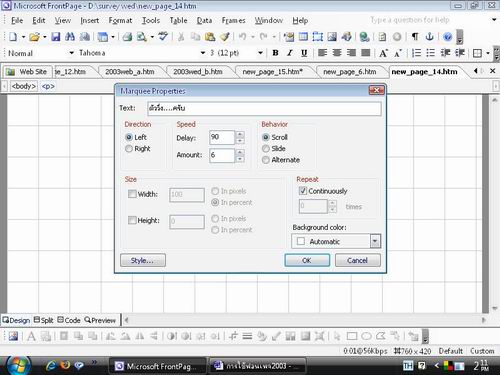Image resolution: width=500 pixels, height=375 pixels.
Task: Click the Spelling check icon
Action: tap(163, 36)
